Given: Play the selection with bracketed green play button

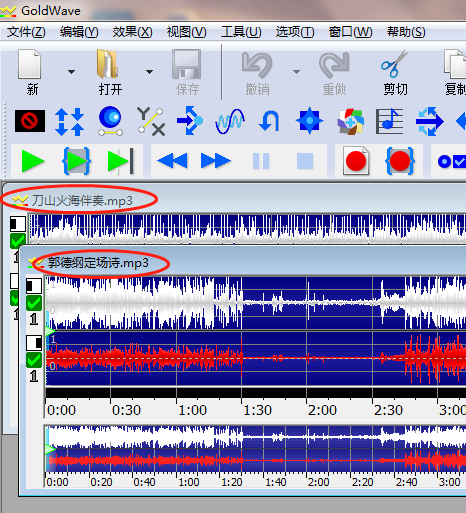Looking at the screenshot, I should (x=77, y=161).
